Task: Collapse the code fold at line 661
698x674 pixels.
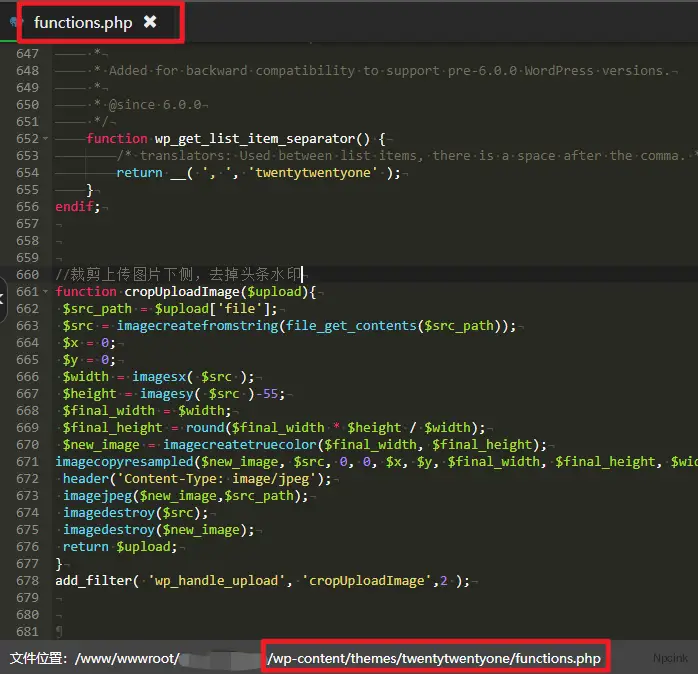Action: click(45, 292)
